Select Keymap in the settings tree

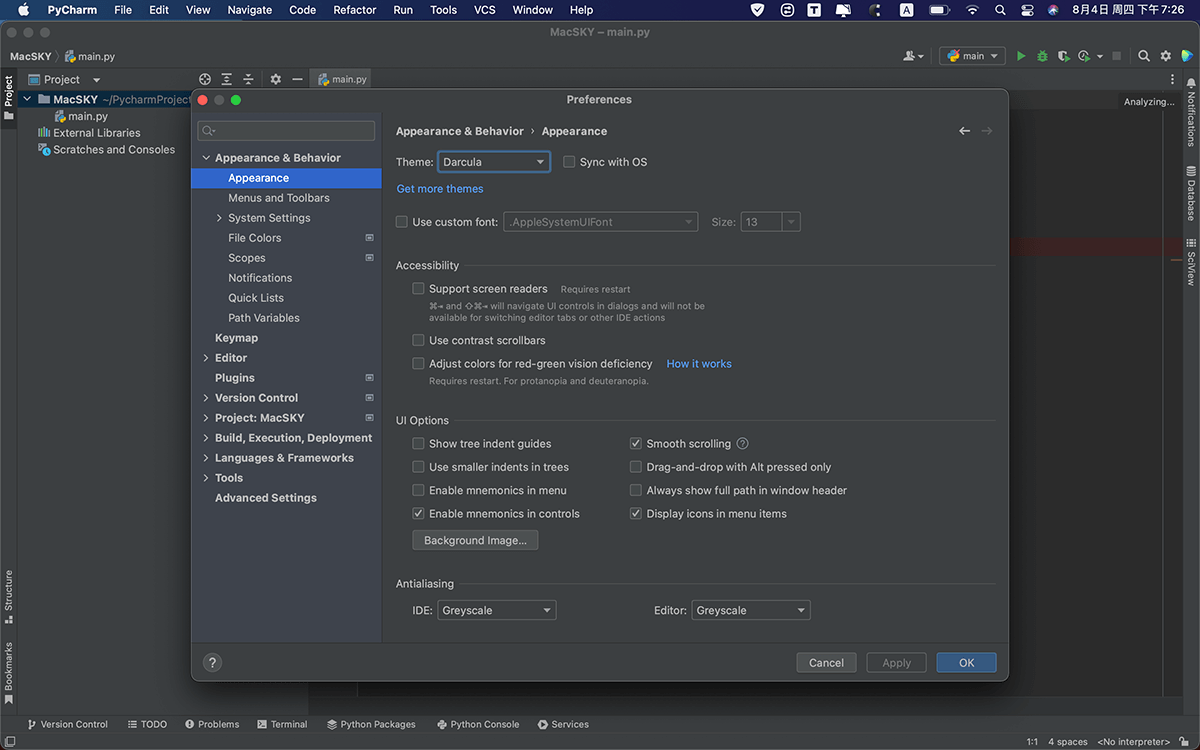236,338
